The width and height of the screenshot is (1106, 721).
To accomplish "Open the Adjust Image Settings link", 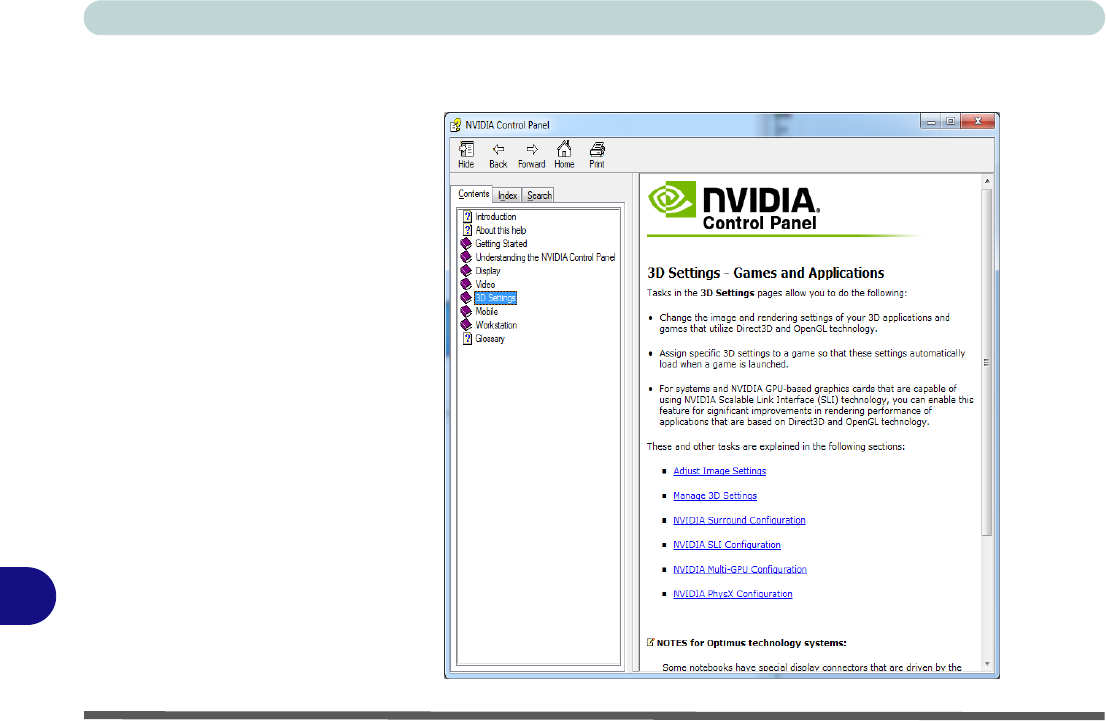I will pyautogui.click(x=719, y=471).
